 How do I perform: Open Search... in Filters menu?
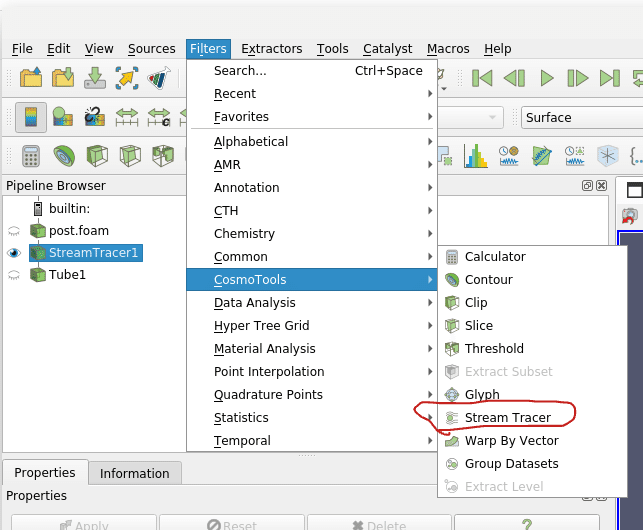pos(312,71)
